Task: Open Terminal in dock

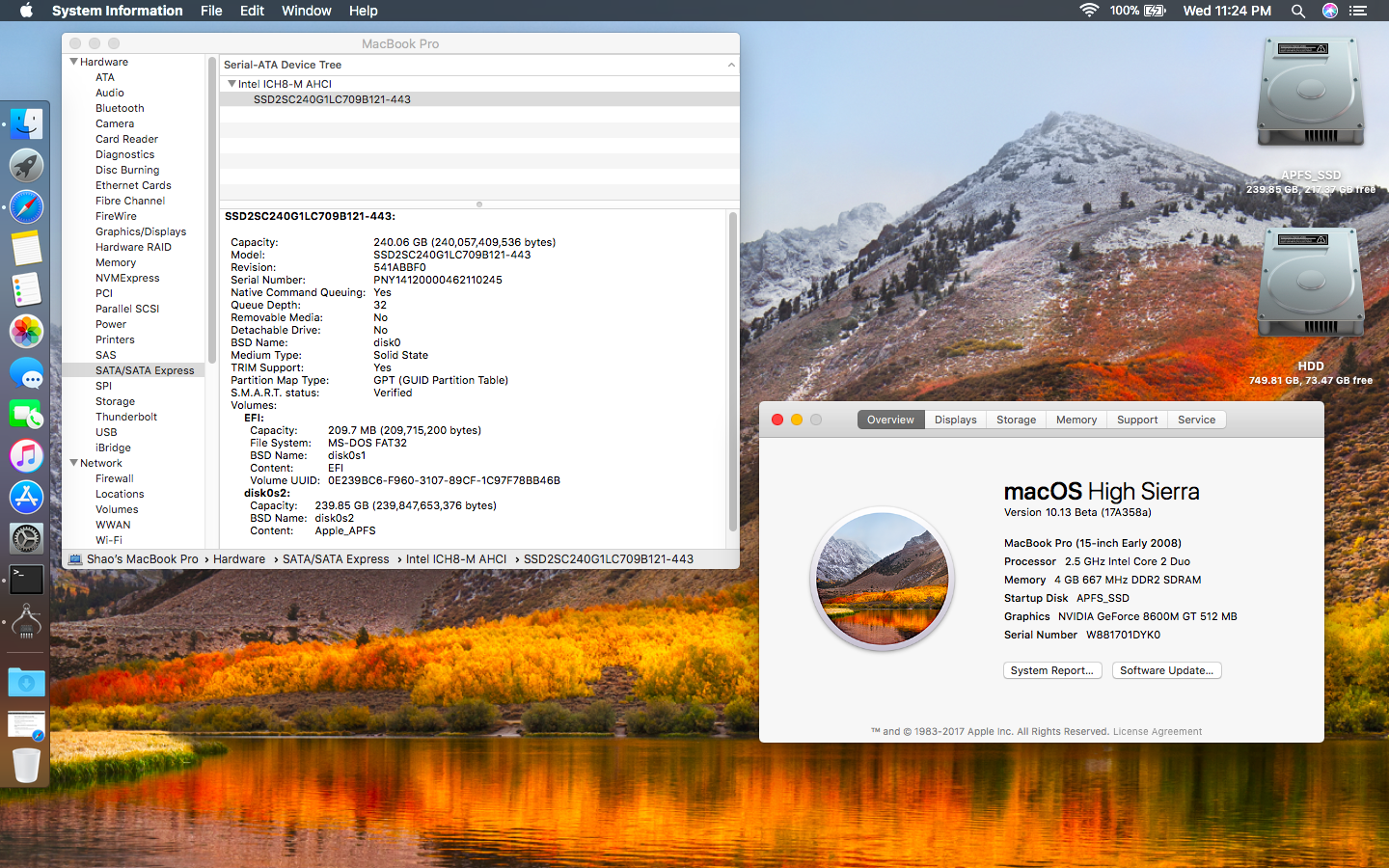Action: [26, 579]
